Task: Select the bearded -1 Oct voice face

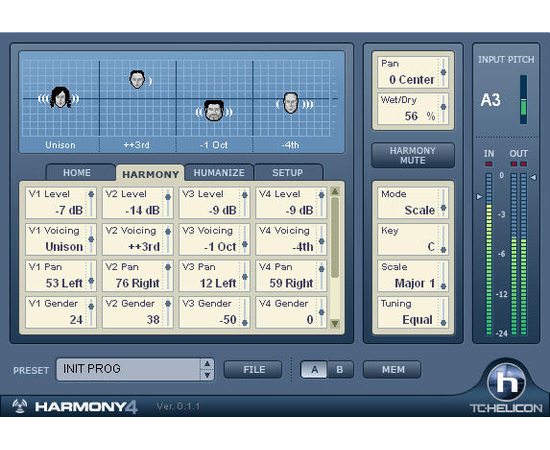Action: (x=214, y=110)
